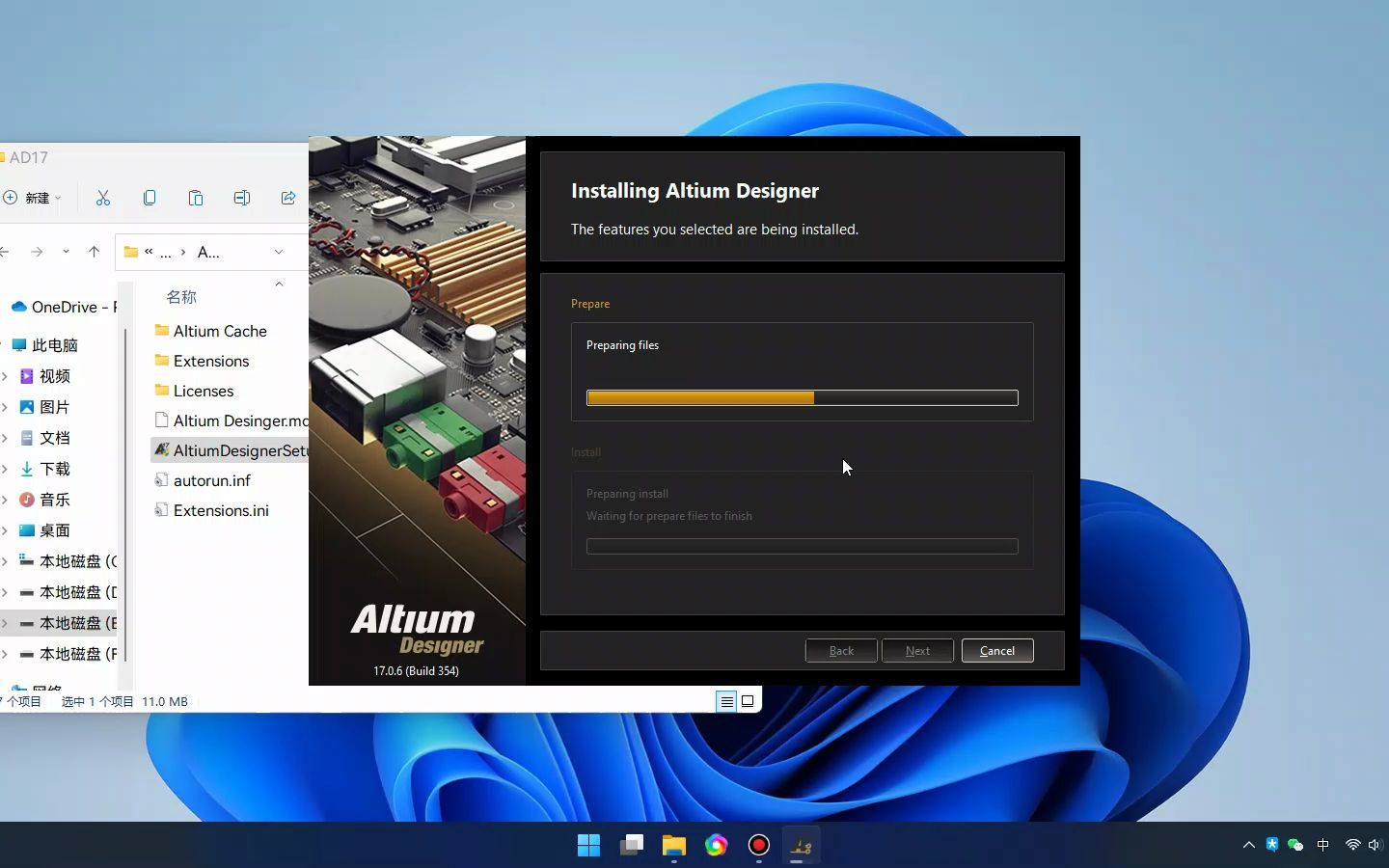Select OneDrive in navigation pane
Viewport: 1389px width, 868px height.
click(x=64, y=307)
